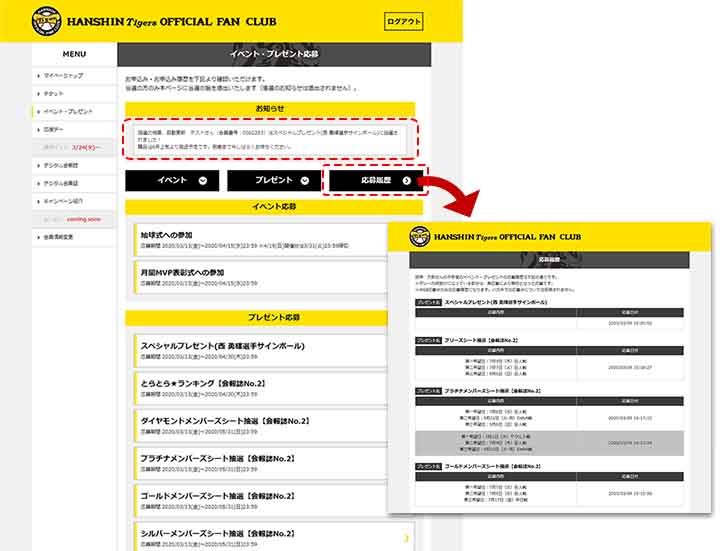The image size is (720, 551).
Task: Click the yellow イベント応募 section heading
Action: (x=274, y=207)
